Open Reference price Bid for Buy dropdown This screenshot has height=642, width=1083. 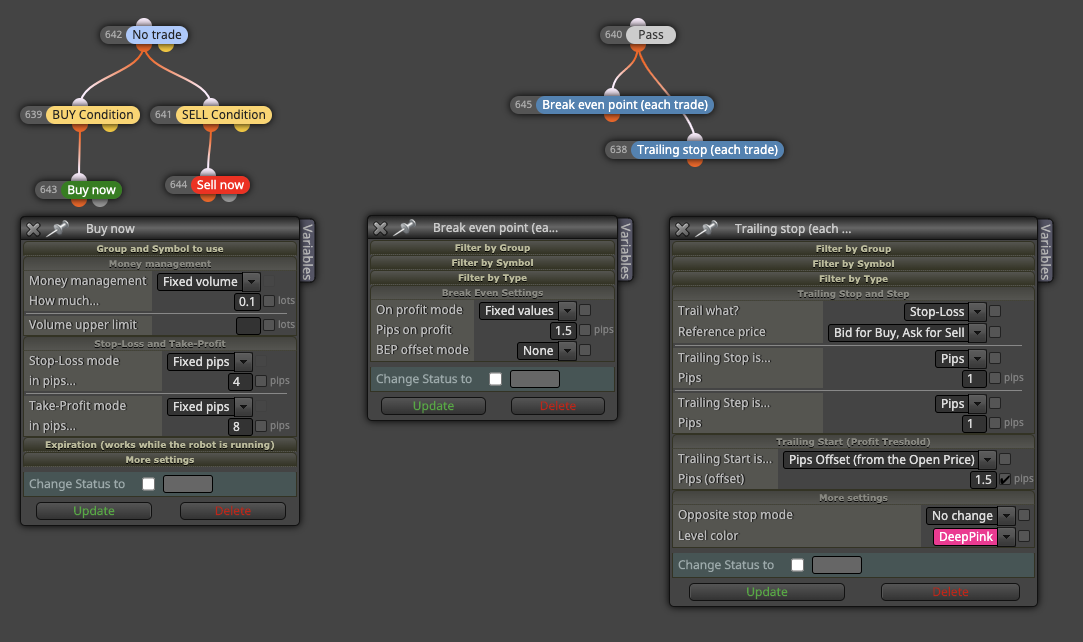pos(907,333)
